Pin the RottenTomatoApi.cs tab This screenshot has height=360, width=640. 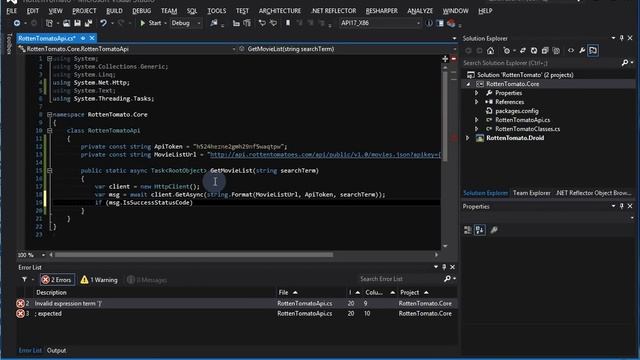[x=83, y=38]
